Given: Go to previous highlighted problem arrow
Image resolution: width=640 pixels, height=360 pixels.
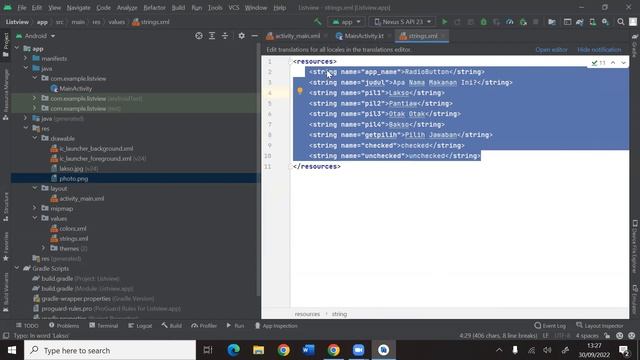Looking at the screenshot, I should coord(613,62).
